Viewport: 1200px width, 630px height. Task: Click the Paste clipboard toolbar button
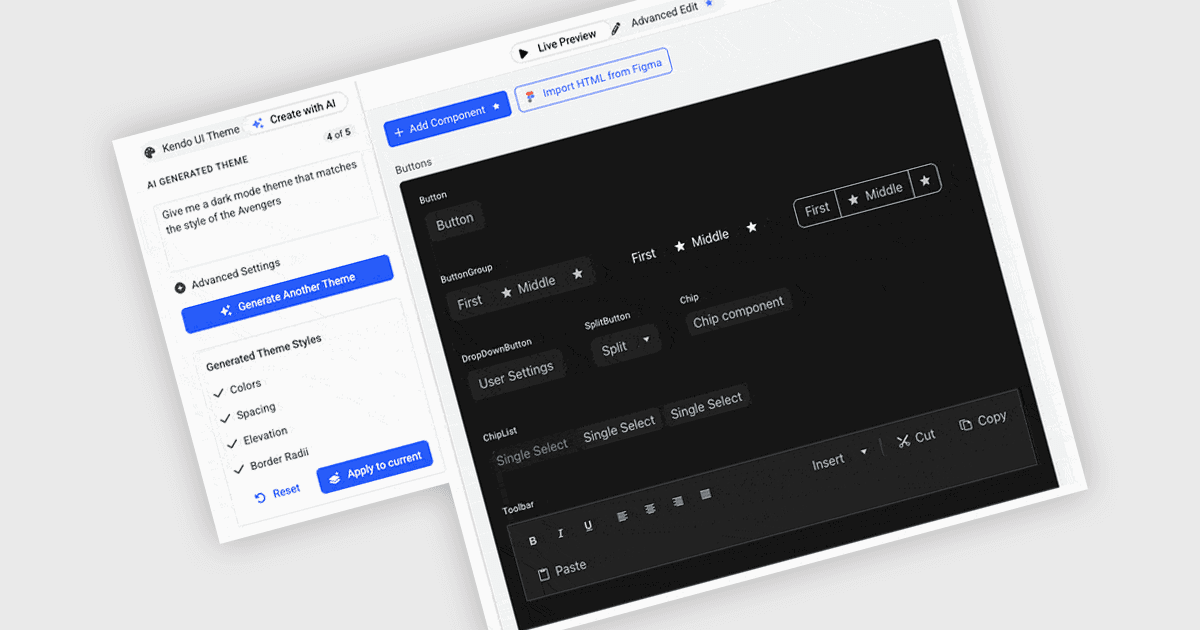[x=561, y=570]
